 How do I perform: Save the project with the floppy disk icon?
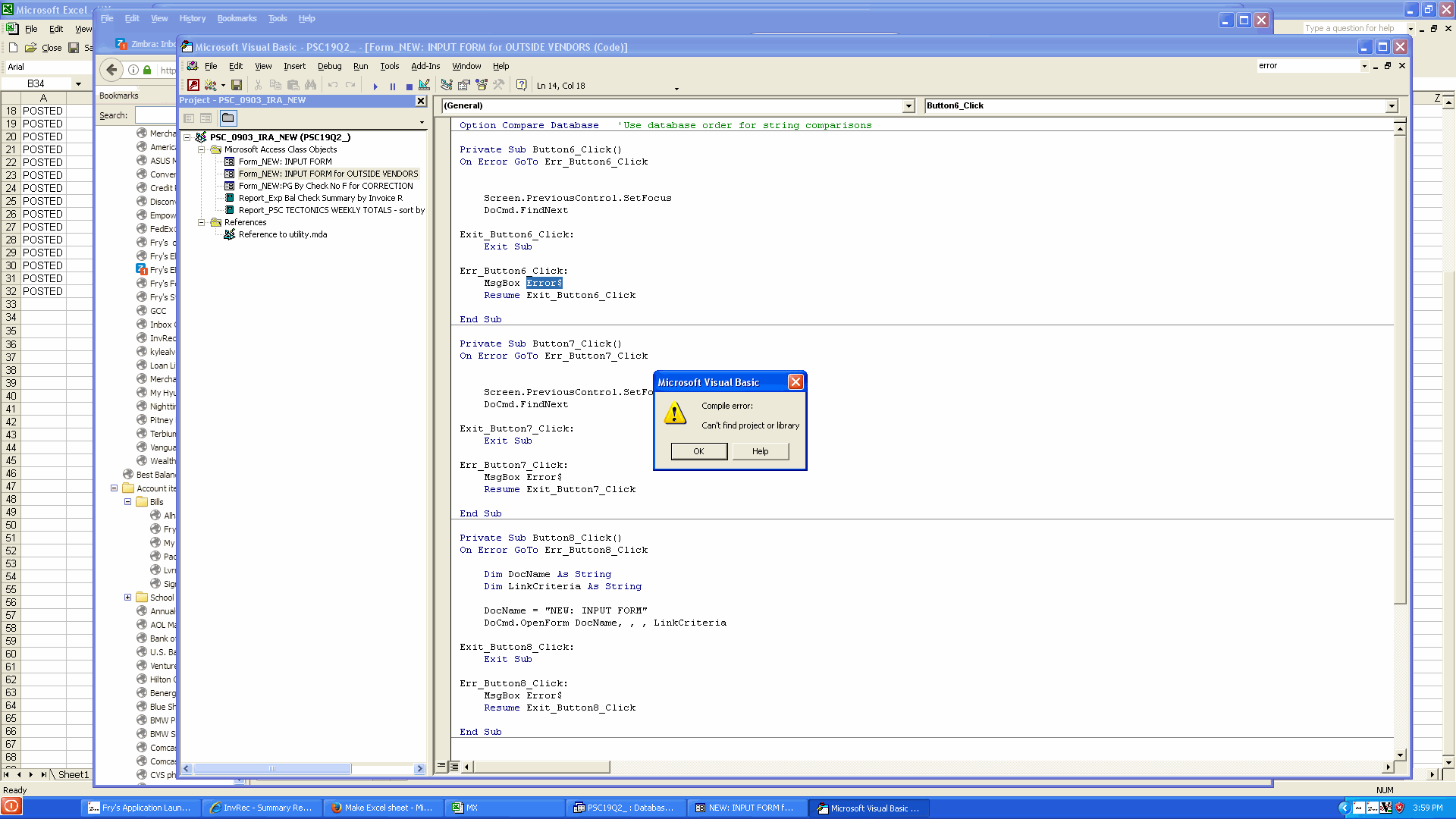tap(237, 86)
